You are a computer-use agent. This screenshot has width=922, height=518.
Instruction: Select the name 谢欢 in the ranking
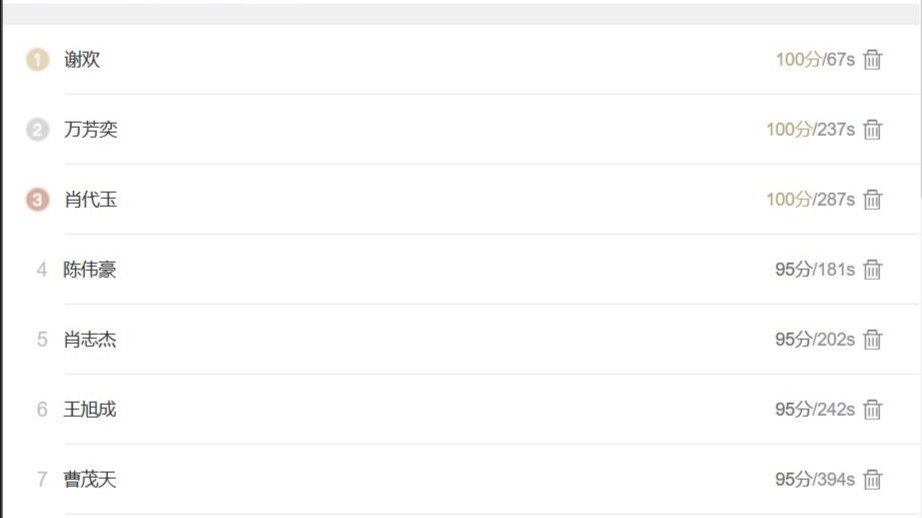(x=82, y=60)
